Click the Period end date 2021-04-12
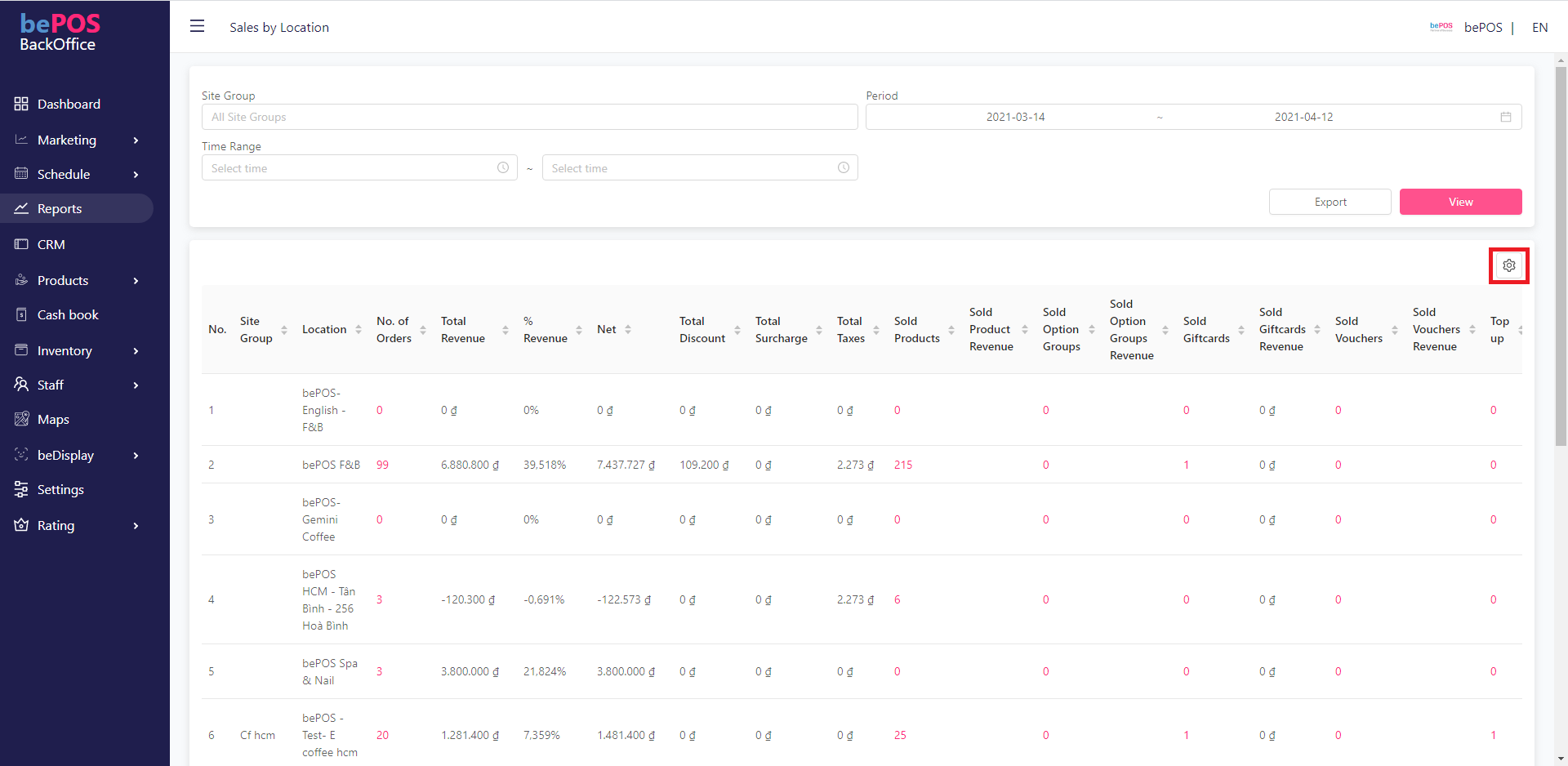 1303,117
